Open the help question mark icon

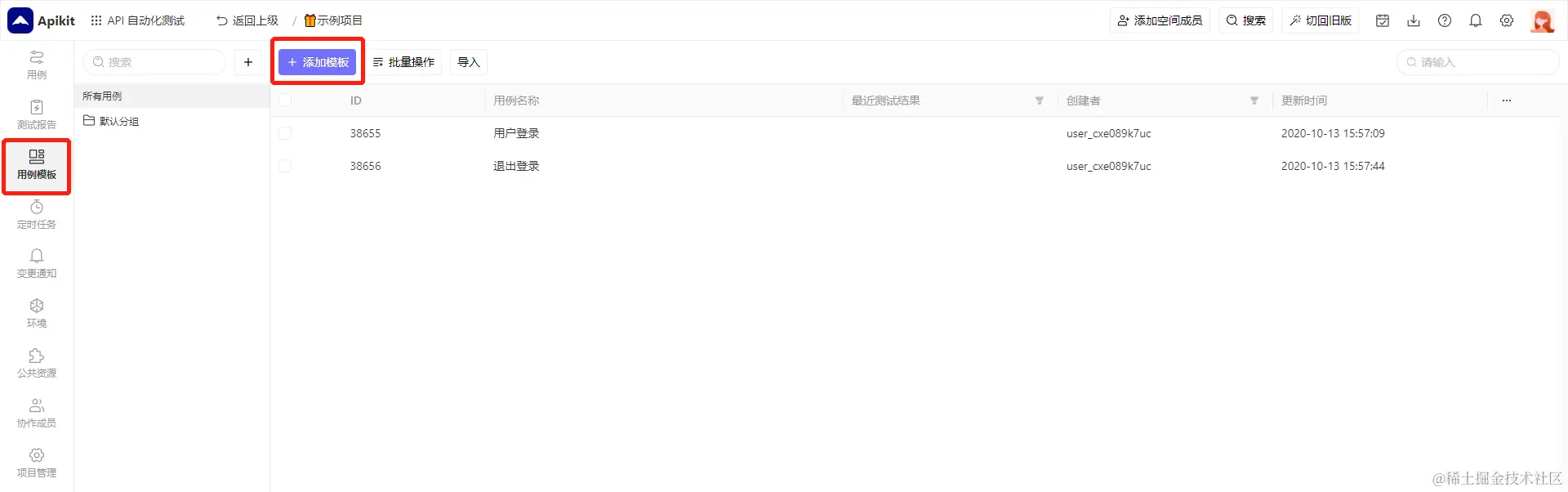pos(1445,20)
